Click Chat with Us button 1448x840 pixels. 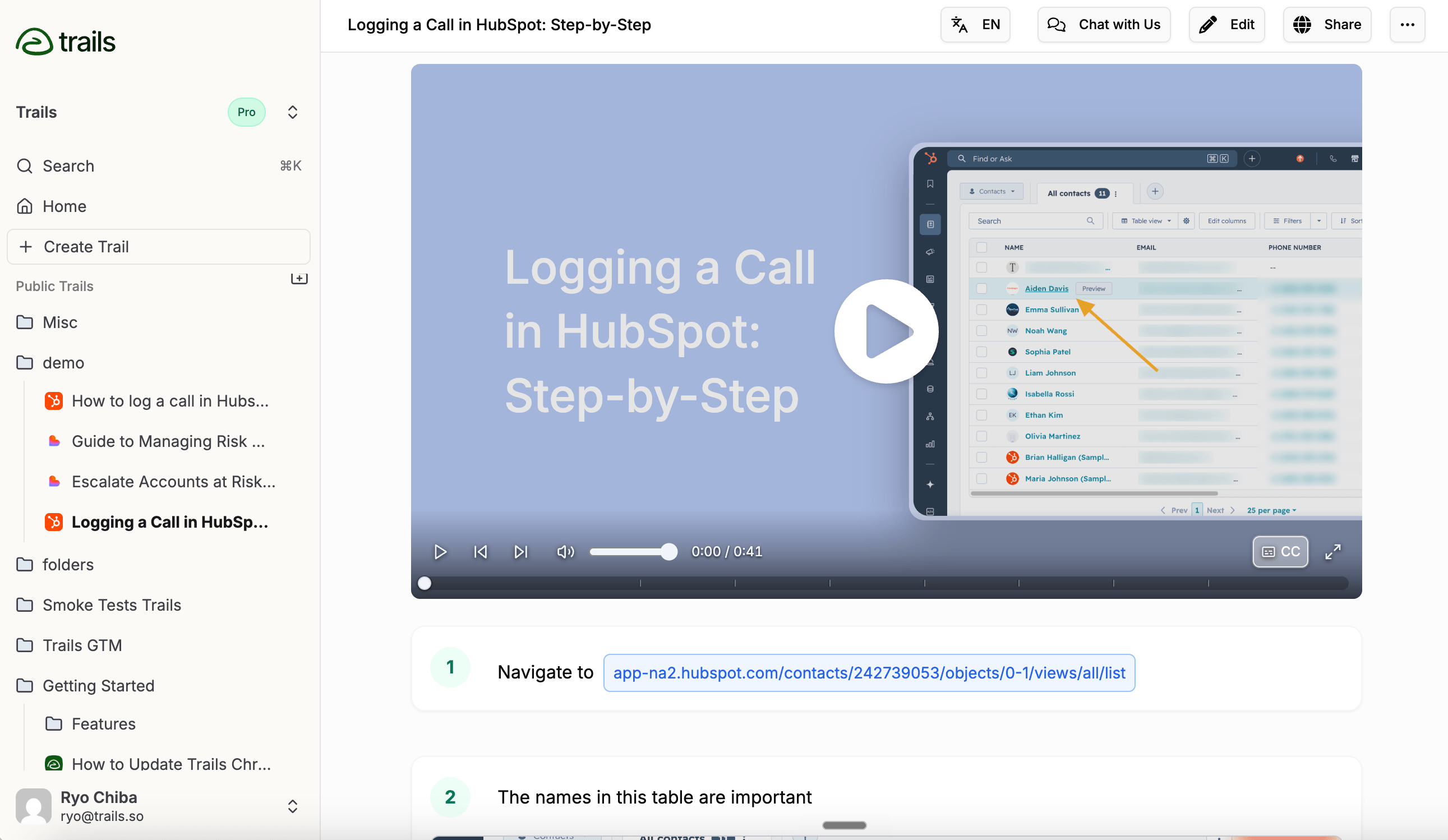pos(1104,25)
